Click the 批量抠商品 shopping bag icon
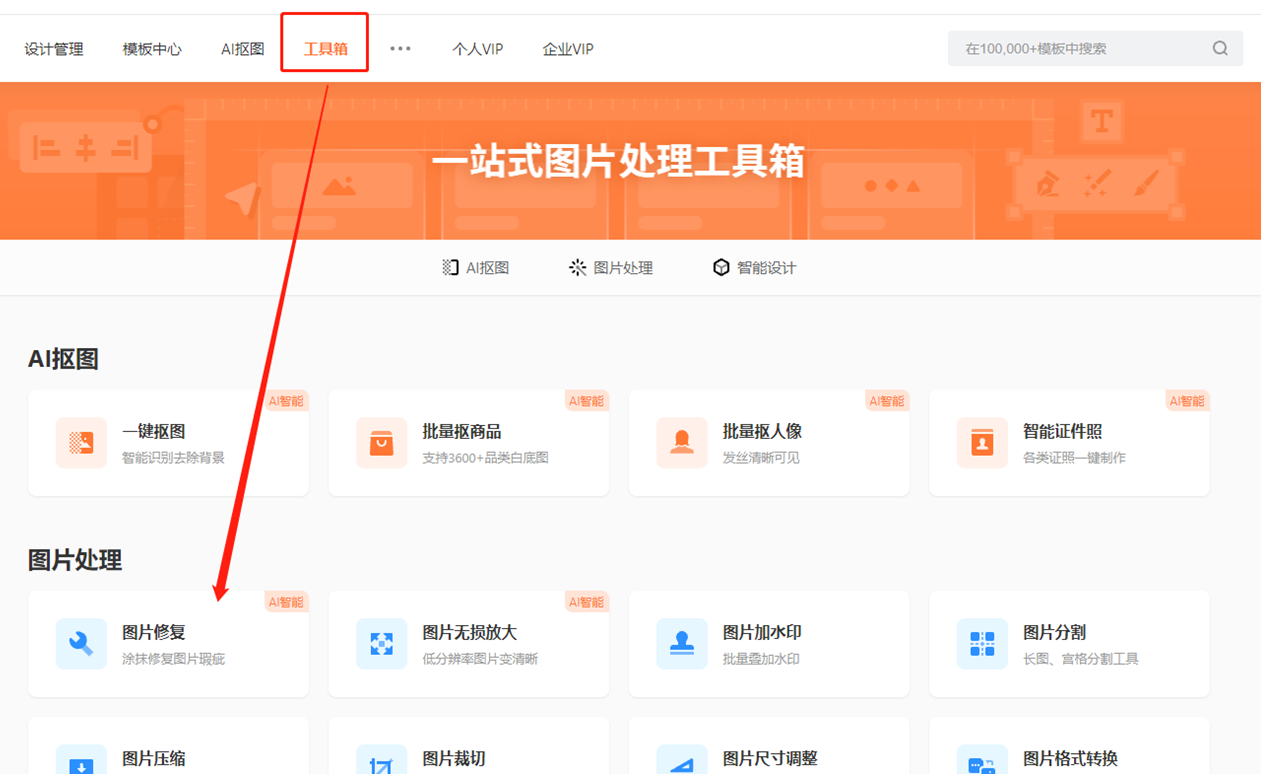1261x781 pixels. click(381, 443)
